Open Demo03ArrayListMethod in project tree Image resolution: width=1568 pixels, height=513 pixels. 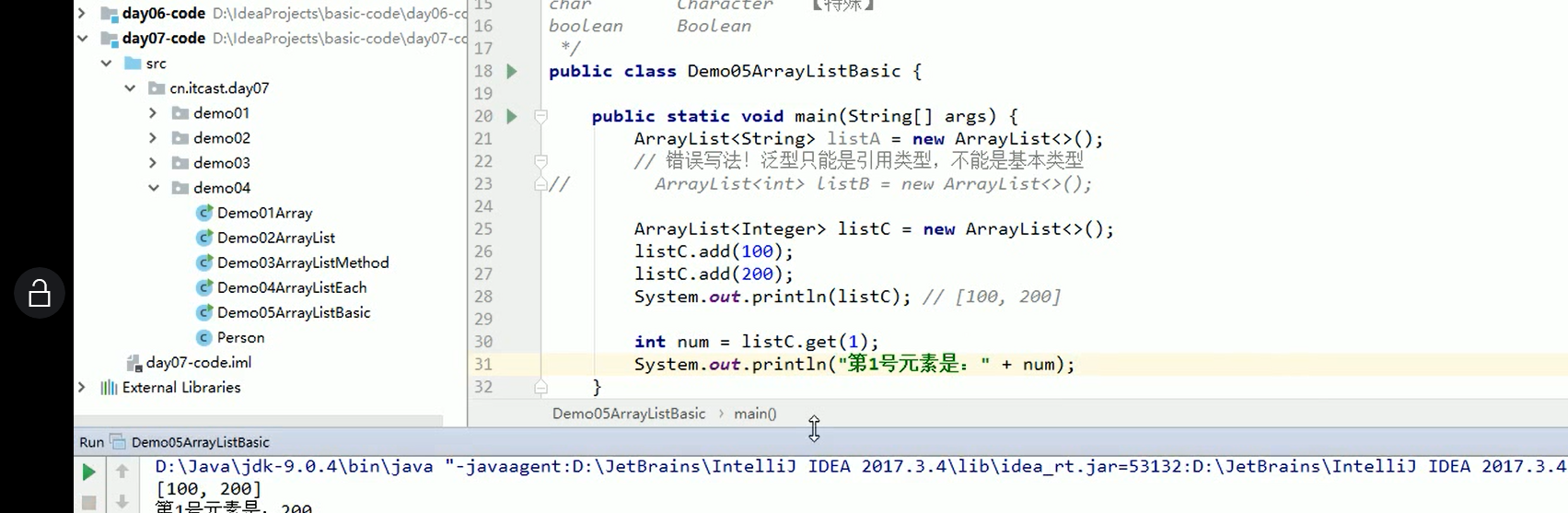[x=303, y=262]
